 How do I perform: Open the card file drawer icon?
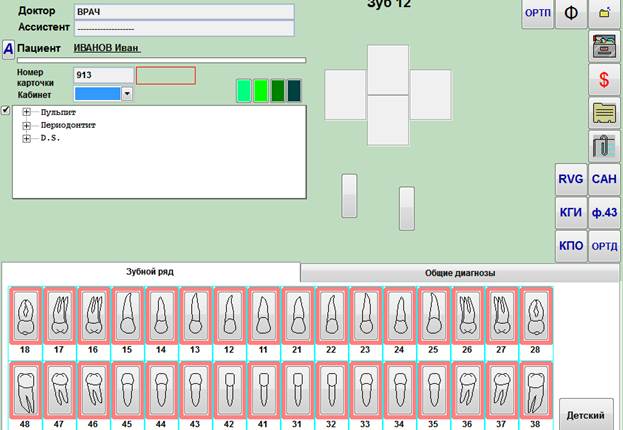tap(604, 44)
